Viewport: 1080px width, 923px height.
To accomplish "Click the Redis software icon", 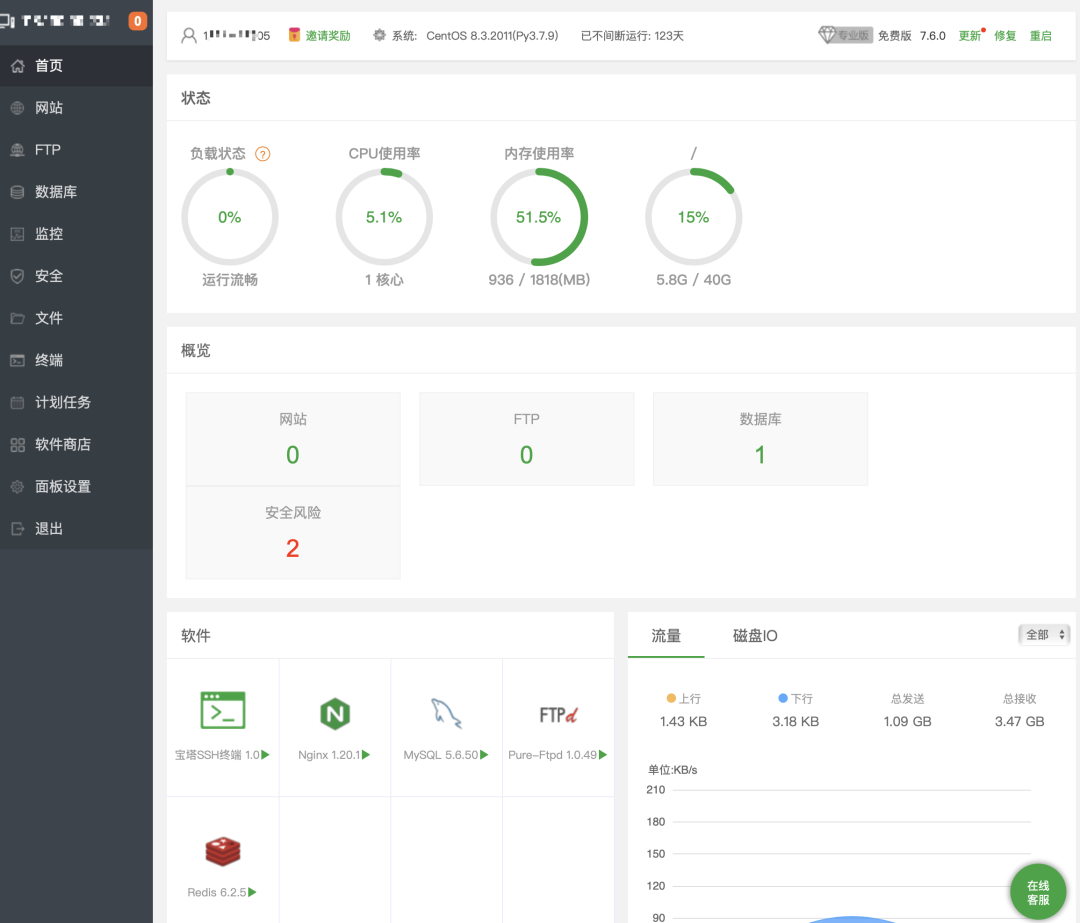I will coord(222,851).
